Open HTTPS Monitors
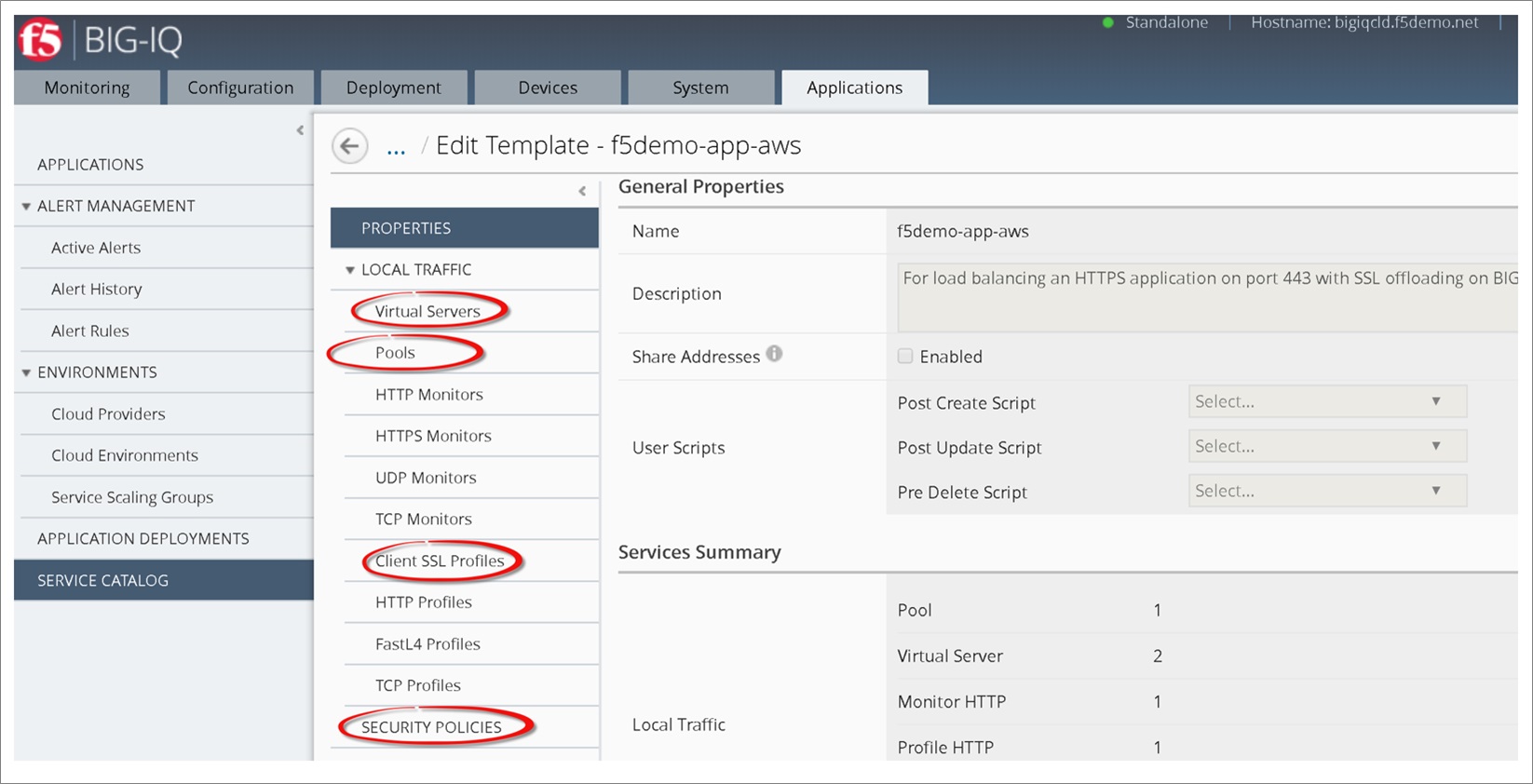The width and height of the screenshot is (1533, 784). [x=433, y=436]
